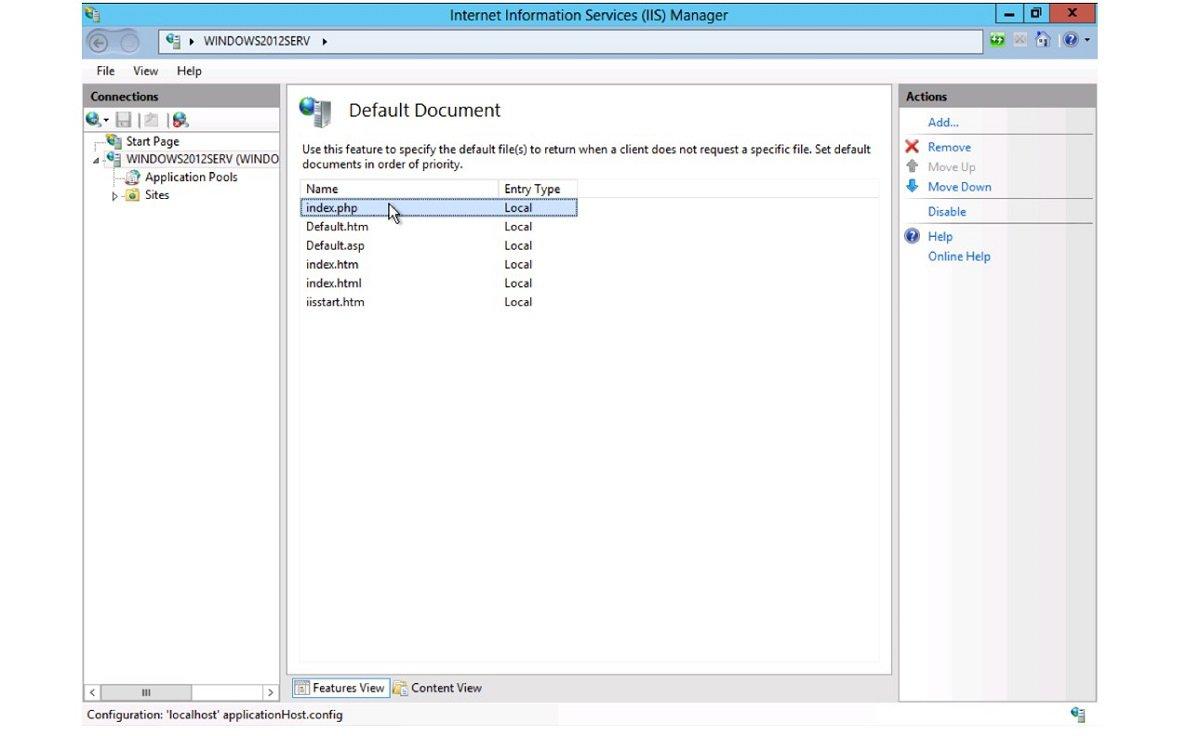This screenshot has width=1200, height=736.
Task: Click the Application Pools gear icon in tree
Action: click(132, 177)
